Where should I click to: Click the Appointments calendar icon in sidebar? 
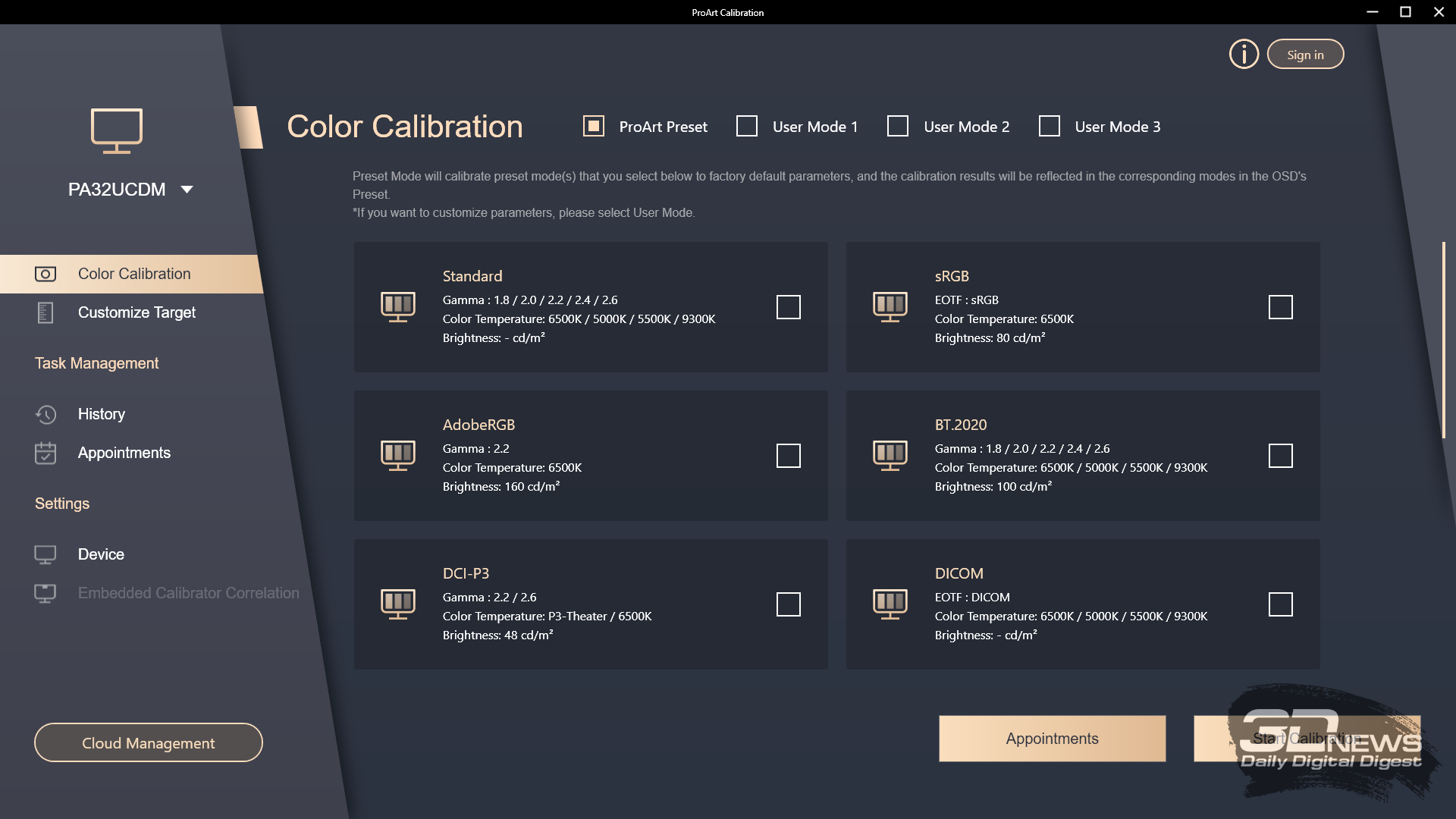pyautogui.click(x=45, y=453)
